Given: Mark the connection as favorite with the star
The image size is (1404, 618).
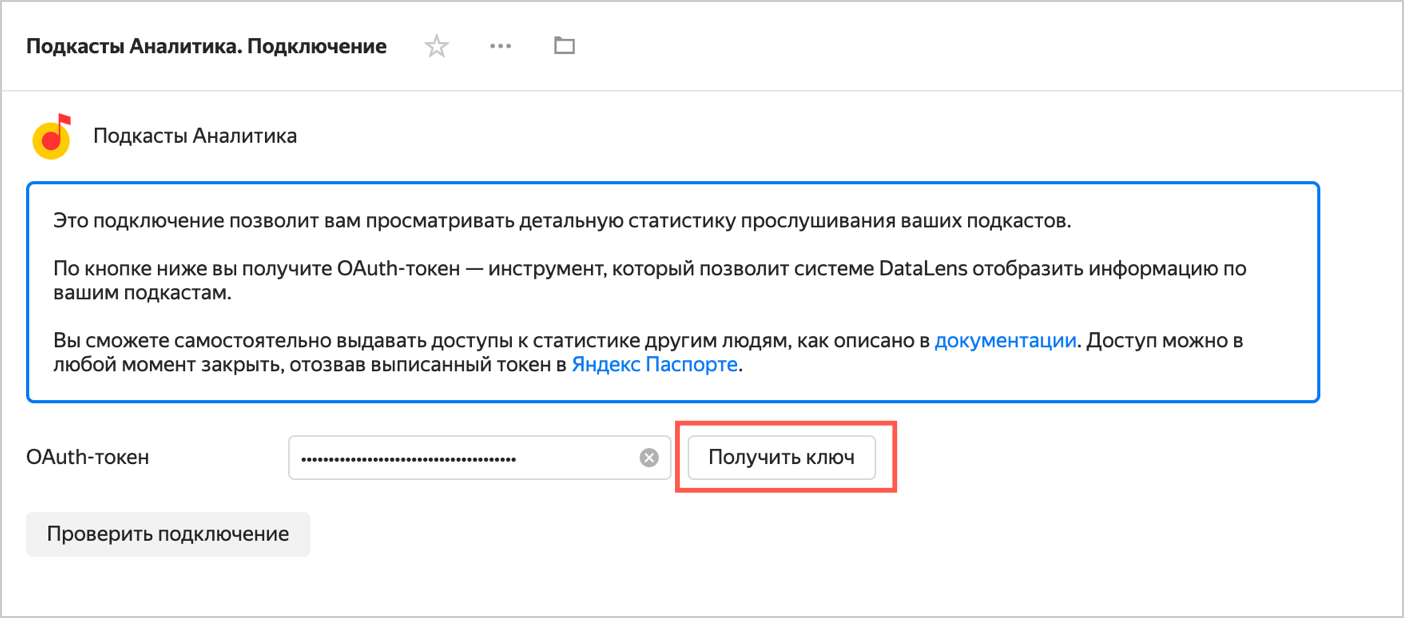Looking at the screenshot, I should coord(437,47).
